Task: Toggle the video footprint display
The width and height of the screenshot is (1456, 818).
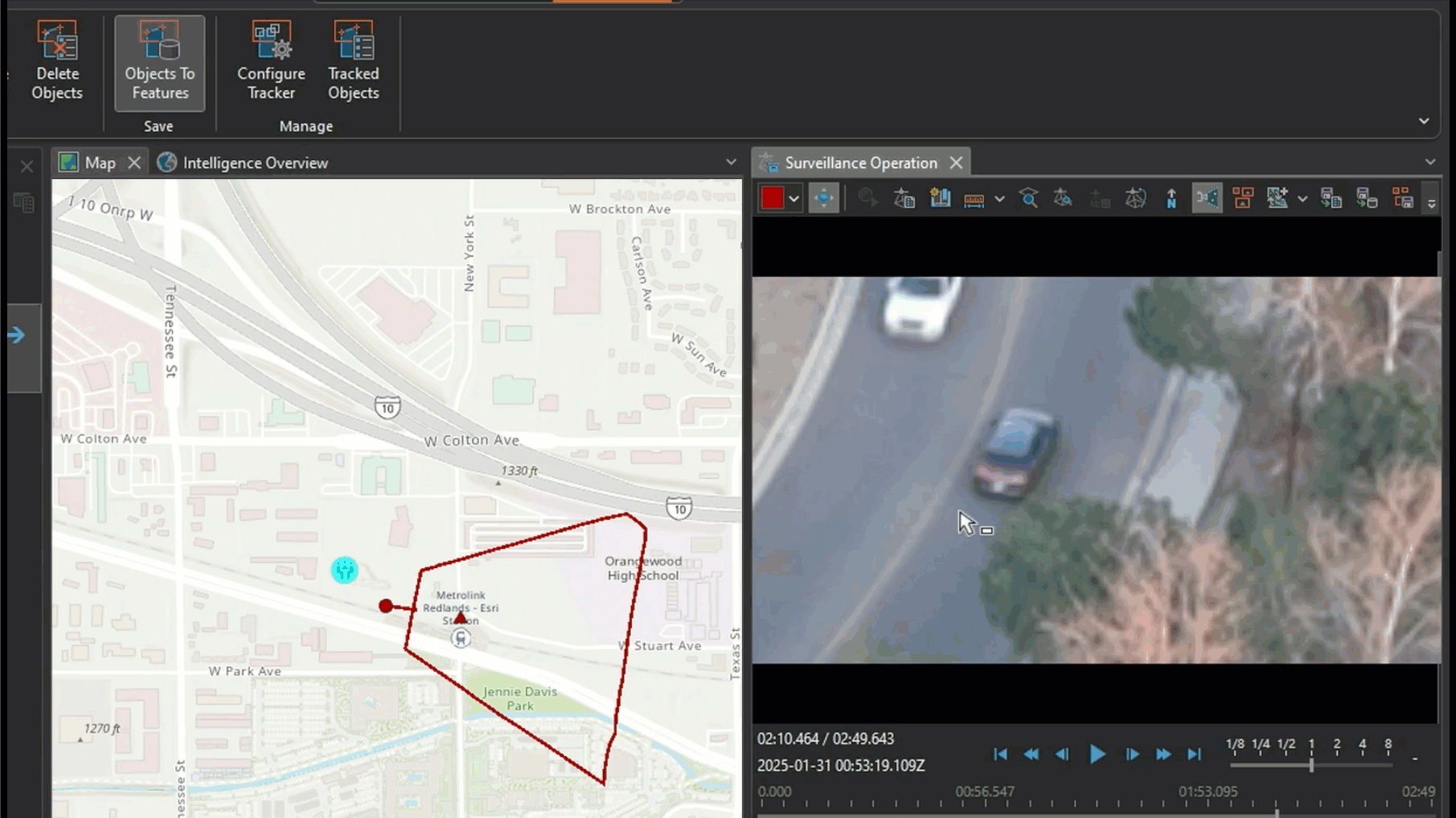Action: point(1208,198)
